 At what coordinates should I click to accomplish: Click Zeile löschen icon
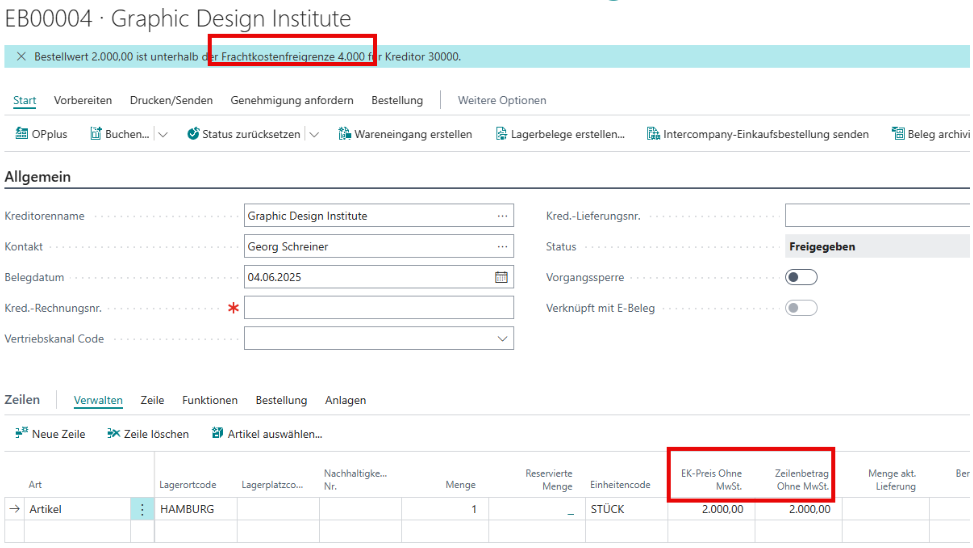113,434
